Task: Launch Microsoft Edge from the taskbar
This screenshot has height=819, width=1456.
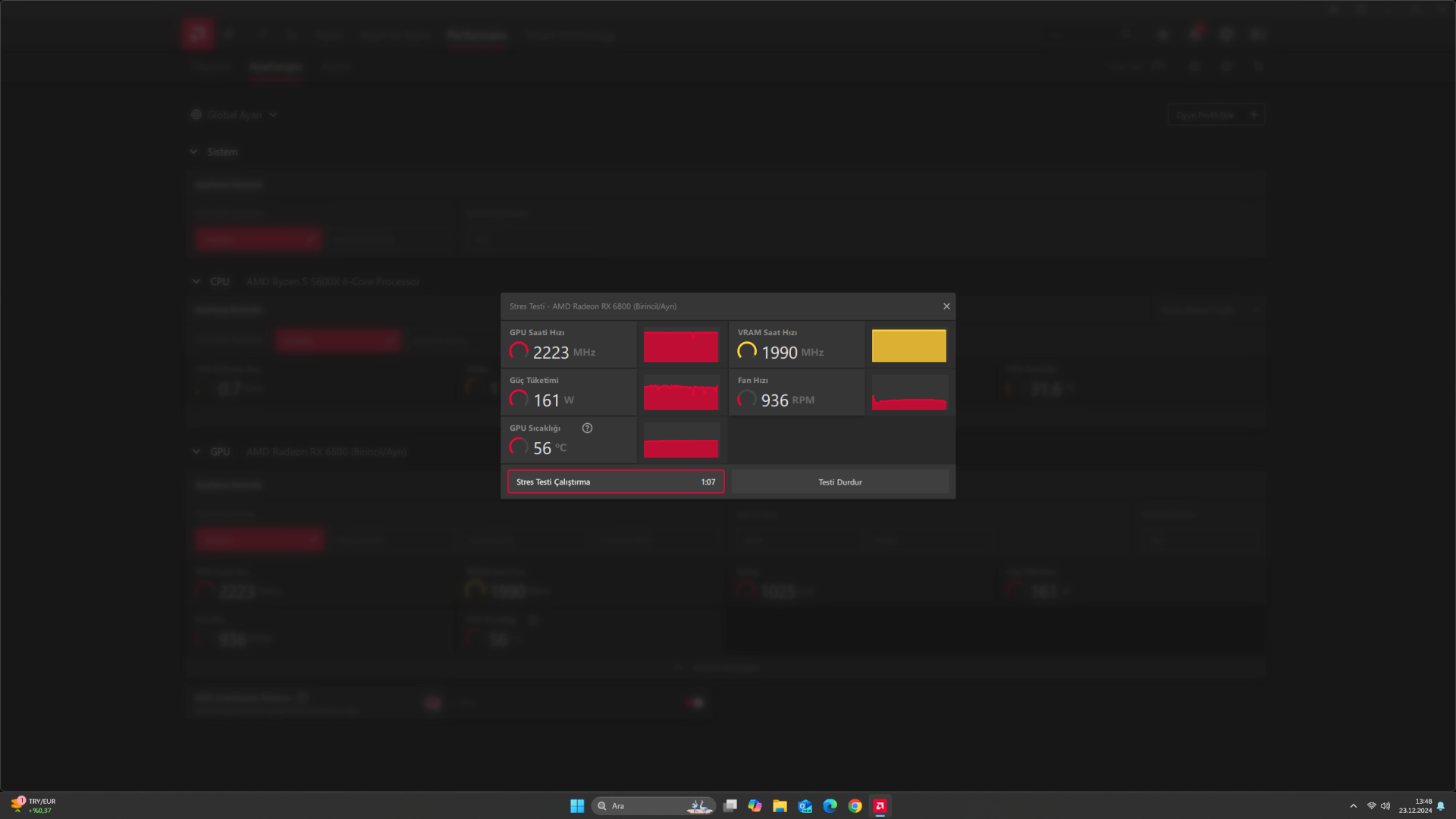Action: coord(830,806)
